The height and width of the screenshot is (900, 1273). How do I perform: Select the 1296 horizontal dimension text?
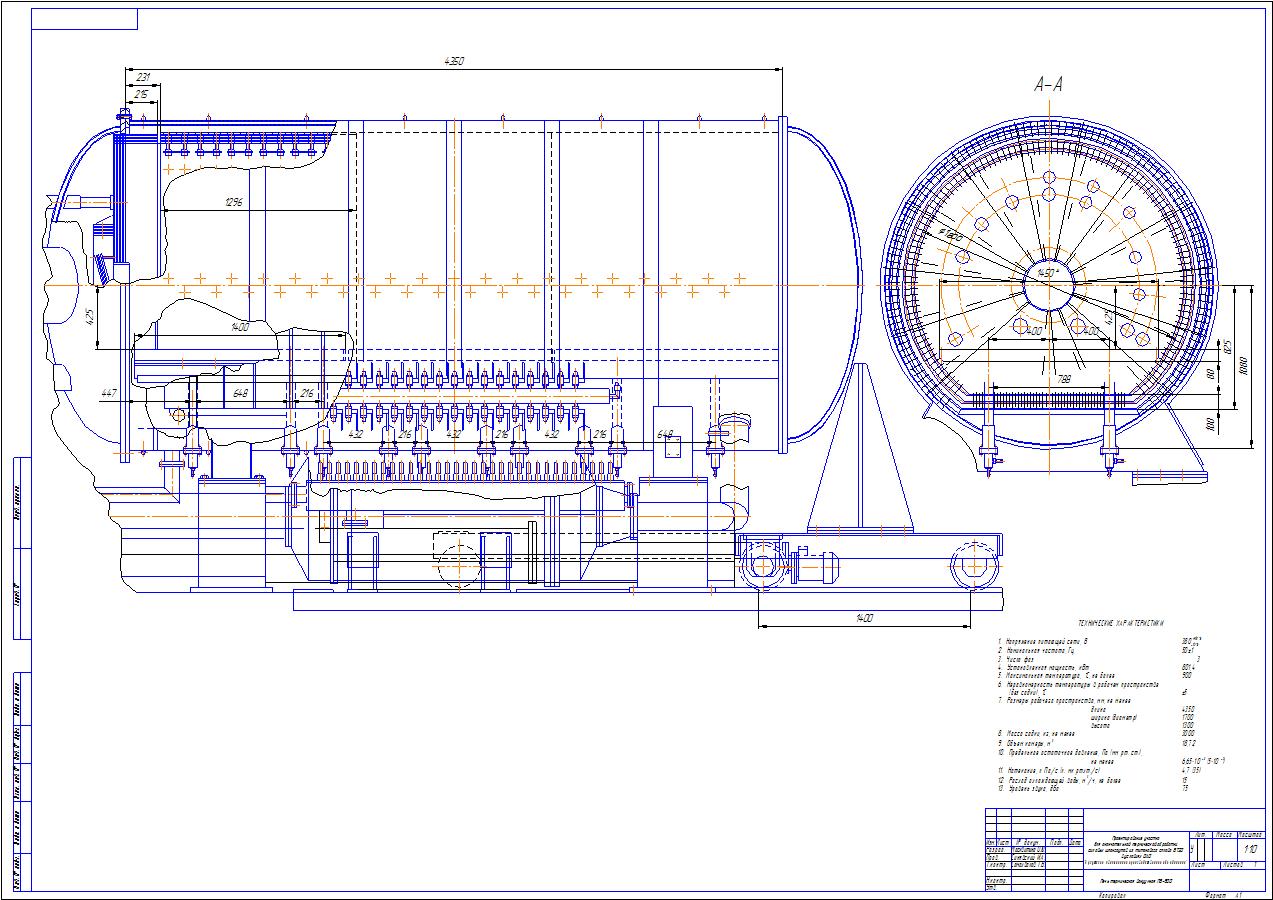(x=235, y=202)
